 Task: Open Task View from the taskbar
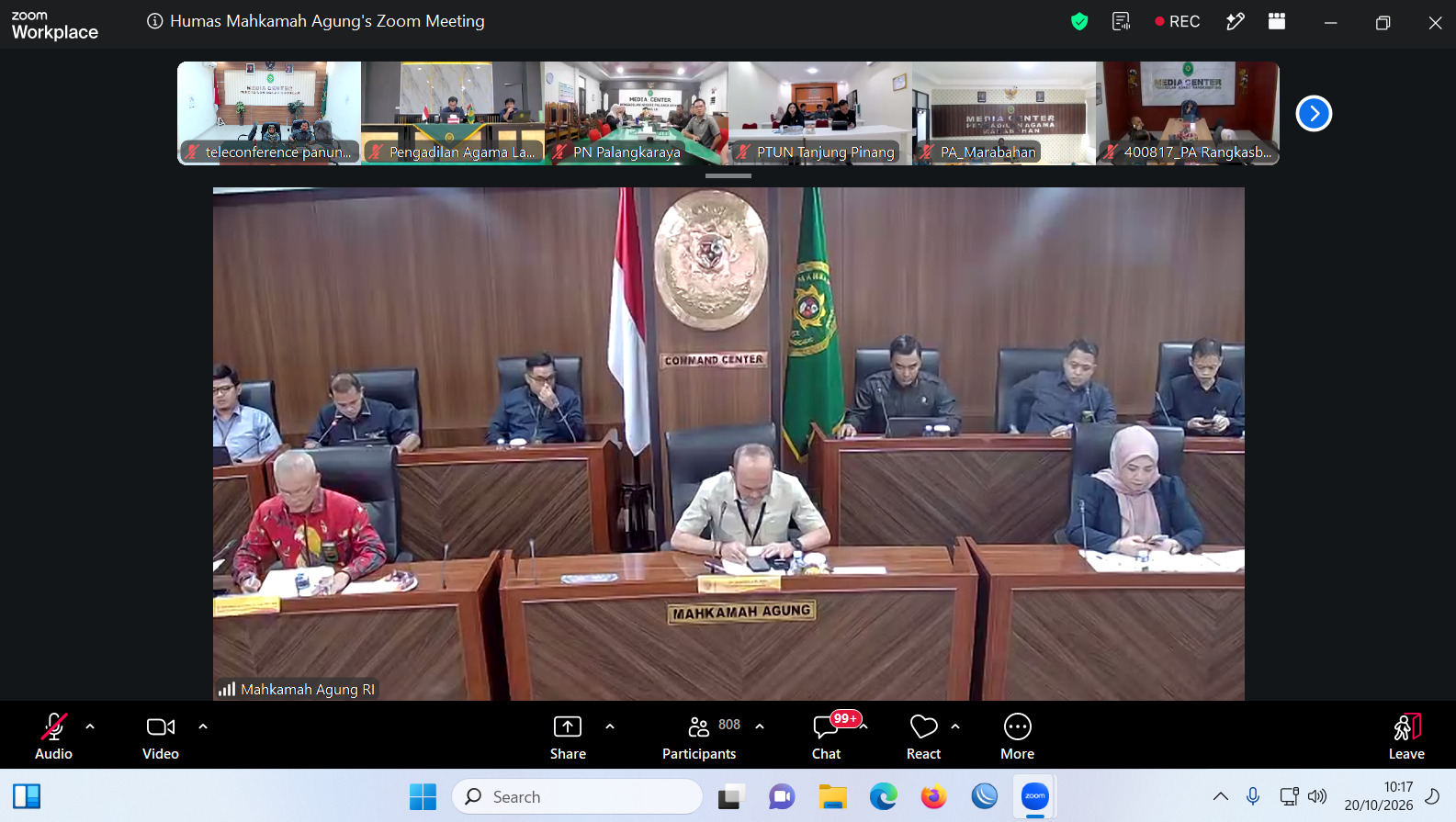730,796
